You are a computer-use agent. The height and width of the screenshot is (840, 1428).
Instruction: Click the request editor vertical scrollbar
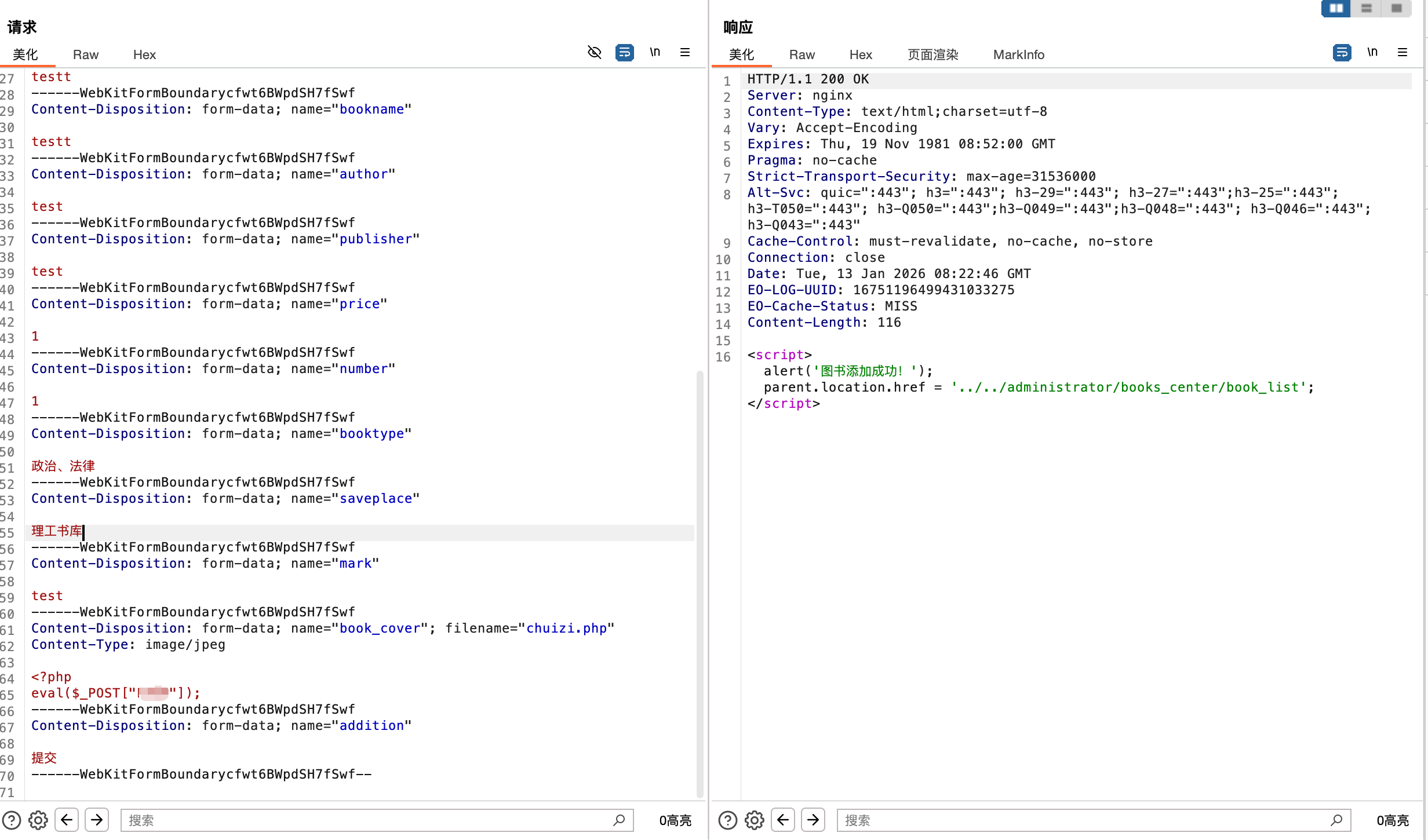click(700, 579)
